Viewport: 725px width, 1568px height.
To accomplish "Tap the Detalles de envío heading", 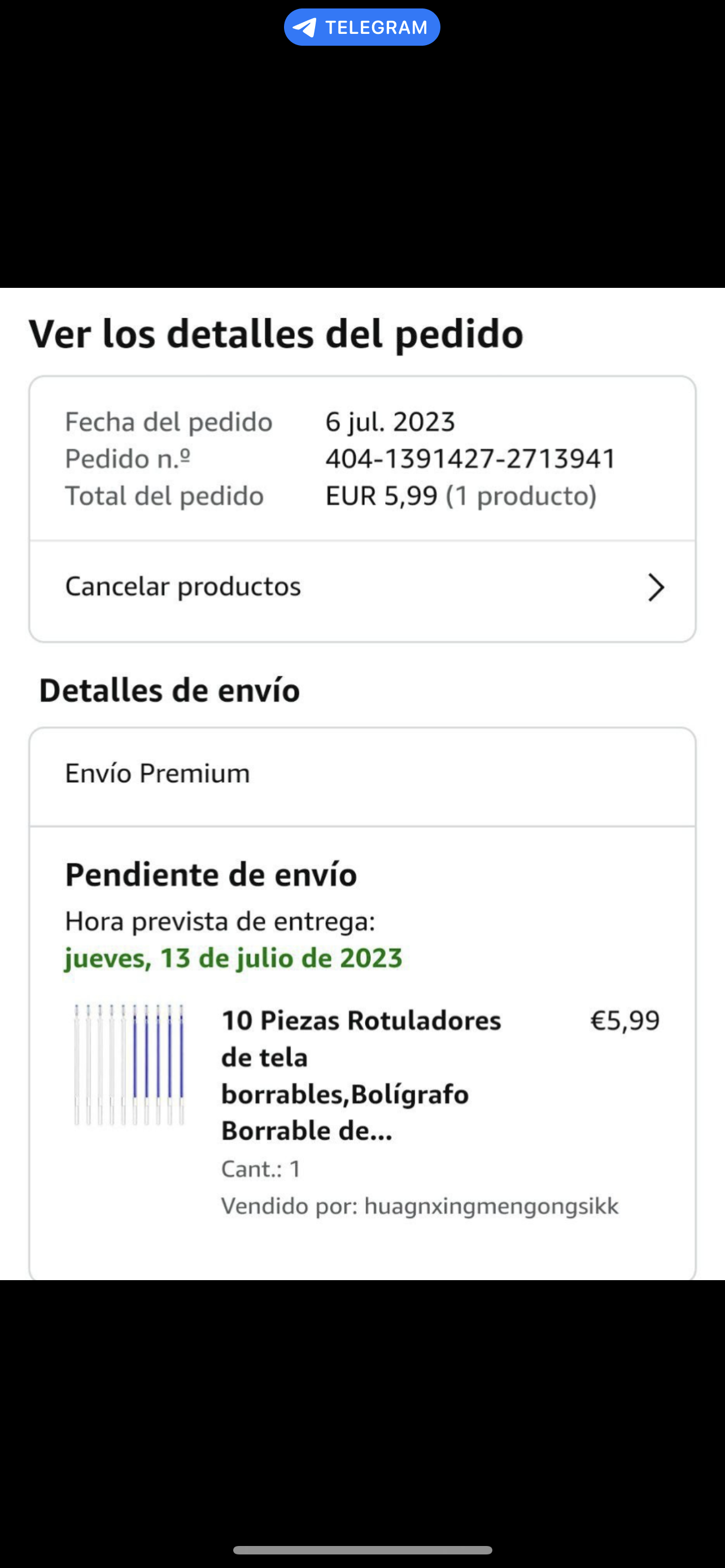I will pos(169,691).
